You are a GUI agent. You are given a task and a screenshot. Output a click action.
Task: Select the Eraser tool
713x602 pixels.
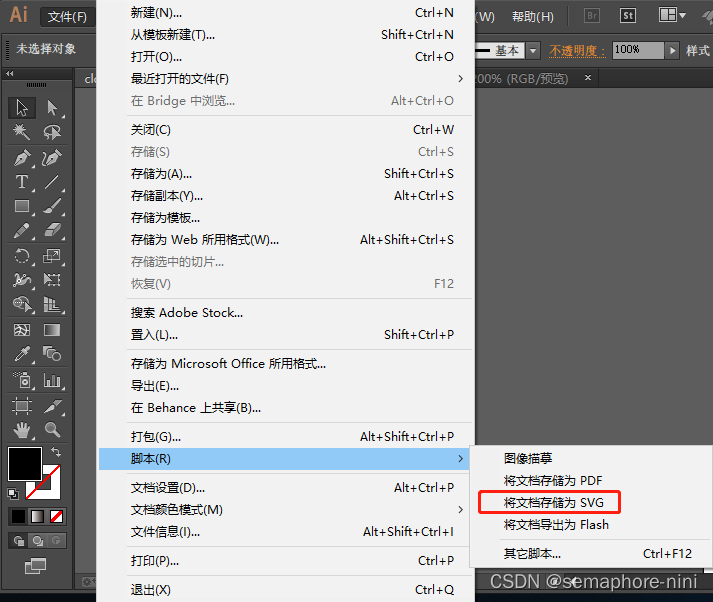point(52,231)
